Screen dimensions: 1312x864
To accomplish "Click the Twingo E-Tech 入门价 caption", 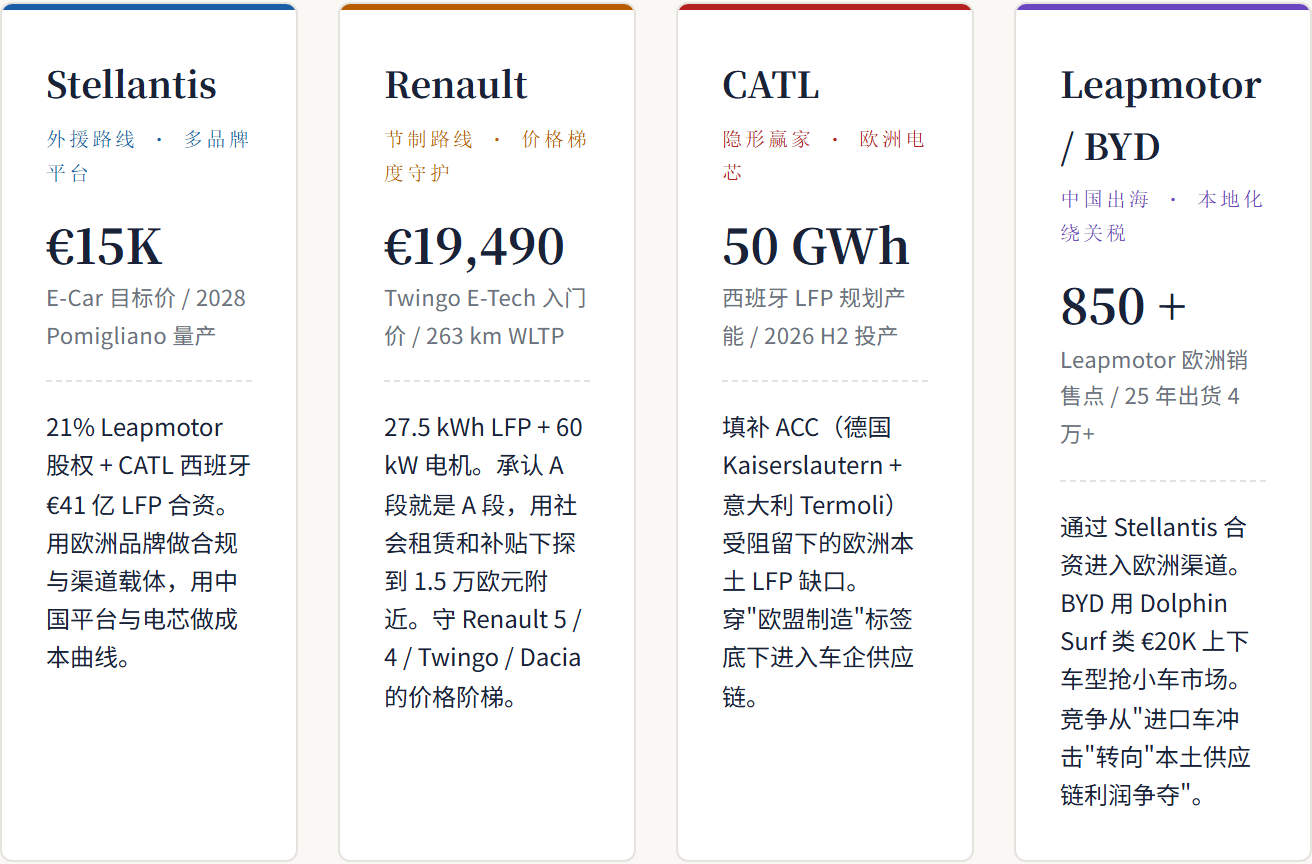I will tap(485, 317).
